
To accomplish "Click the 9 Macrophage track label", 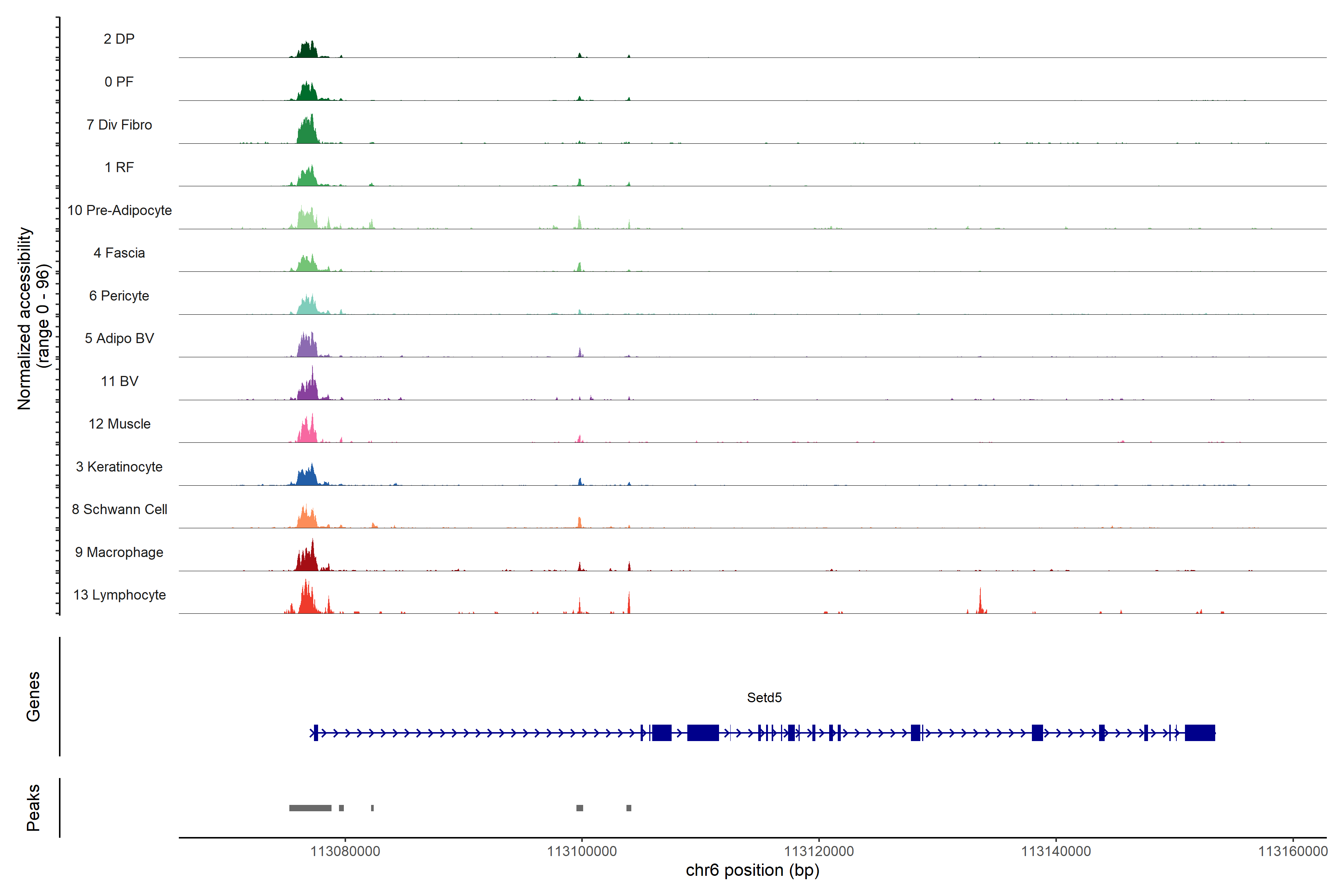I will click(119, 552).
